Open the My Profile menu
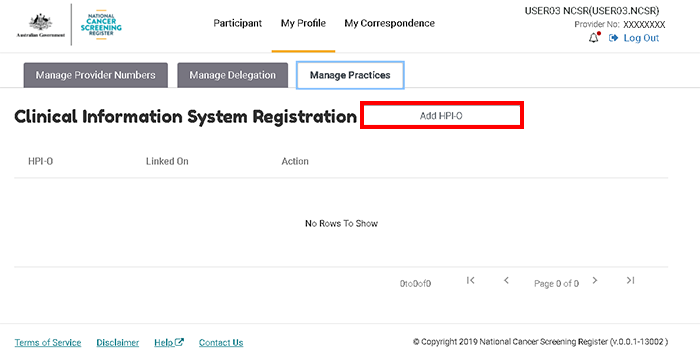The width and height of the screenshot is (700, 364). point(303,23)
